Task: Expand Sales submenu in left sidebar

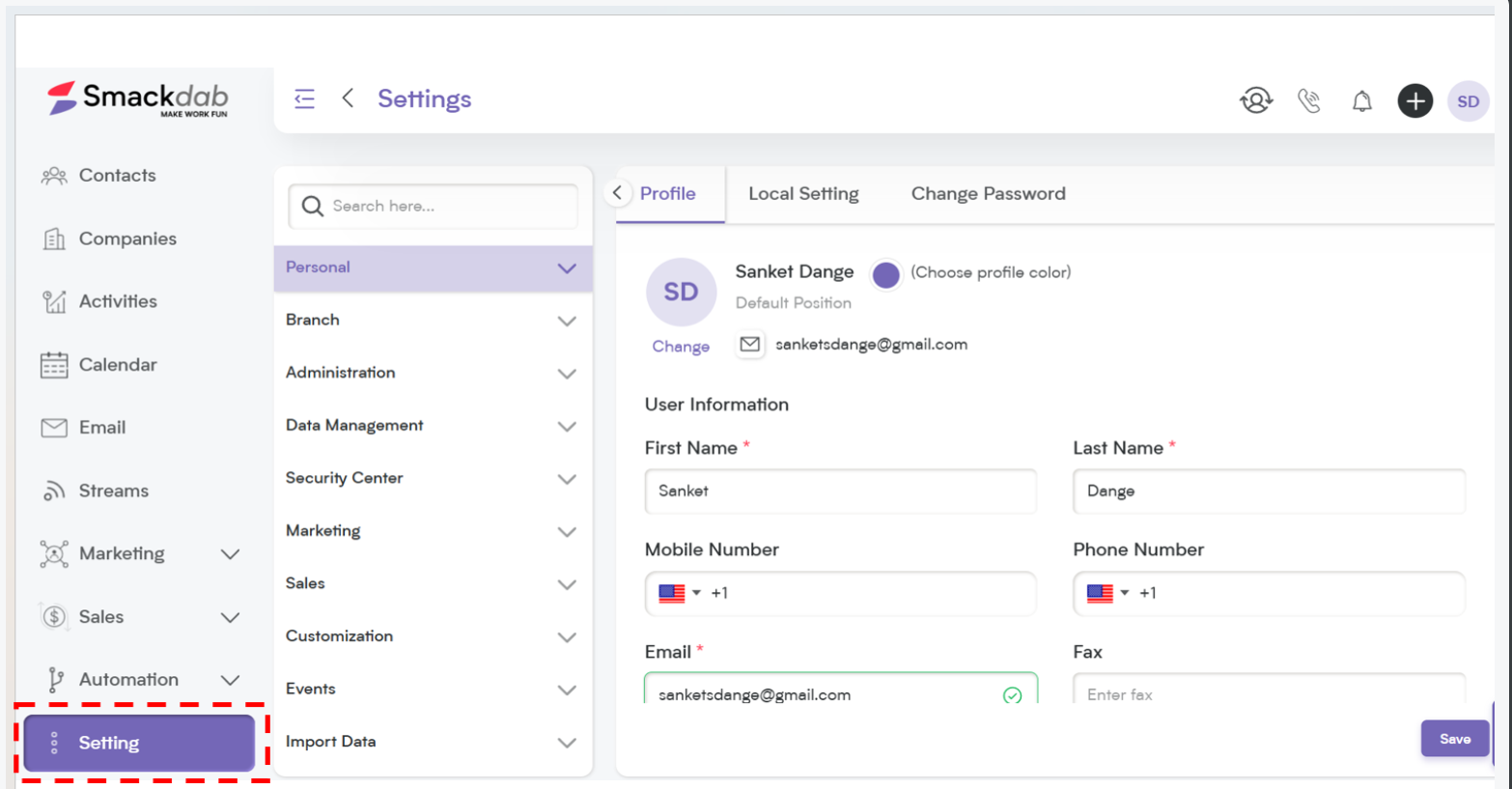Action: 230,617
